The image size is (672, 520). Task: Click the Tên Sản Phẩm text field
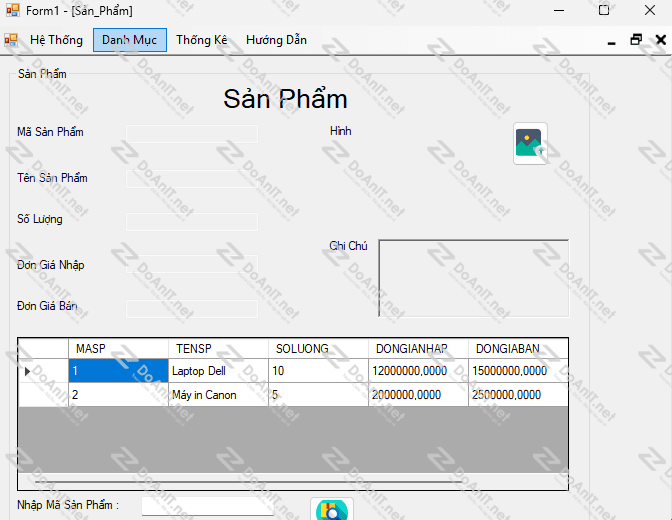click(192, 179)
